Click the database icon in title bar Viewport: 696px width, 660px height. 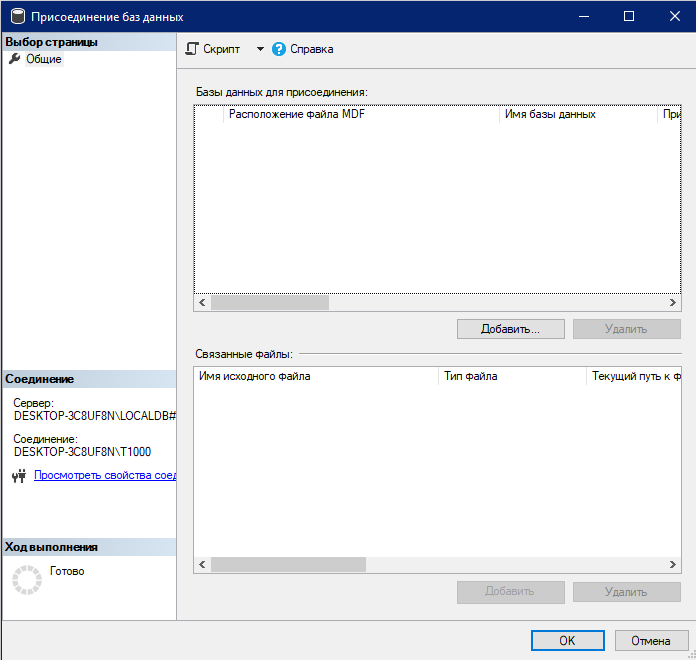[x=16, y=16]
